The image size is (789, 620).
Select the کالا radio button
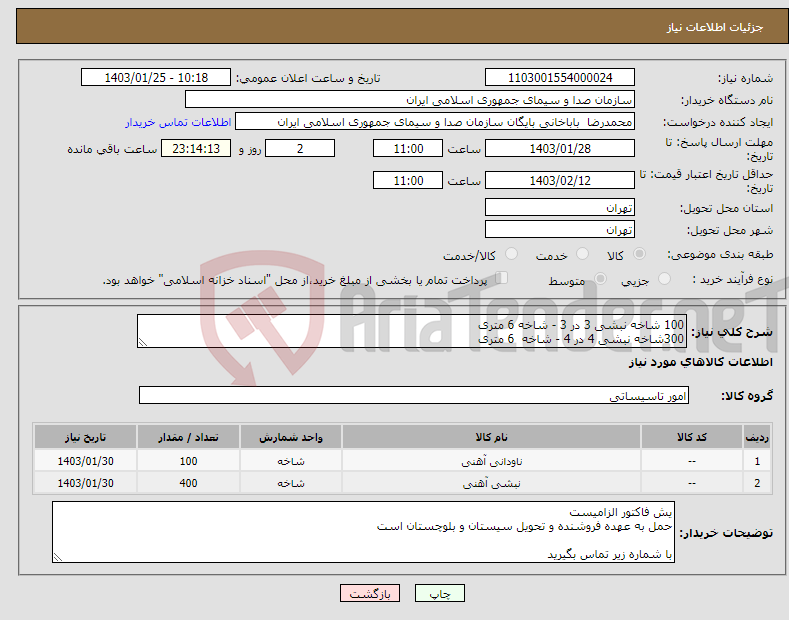[639, 254]
